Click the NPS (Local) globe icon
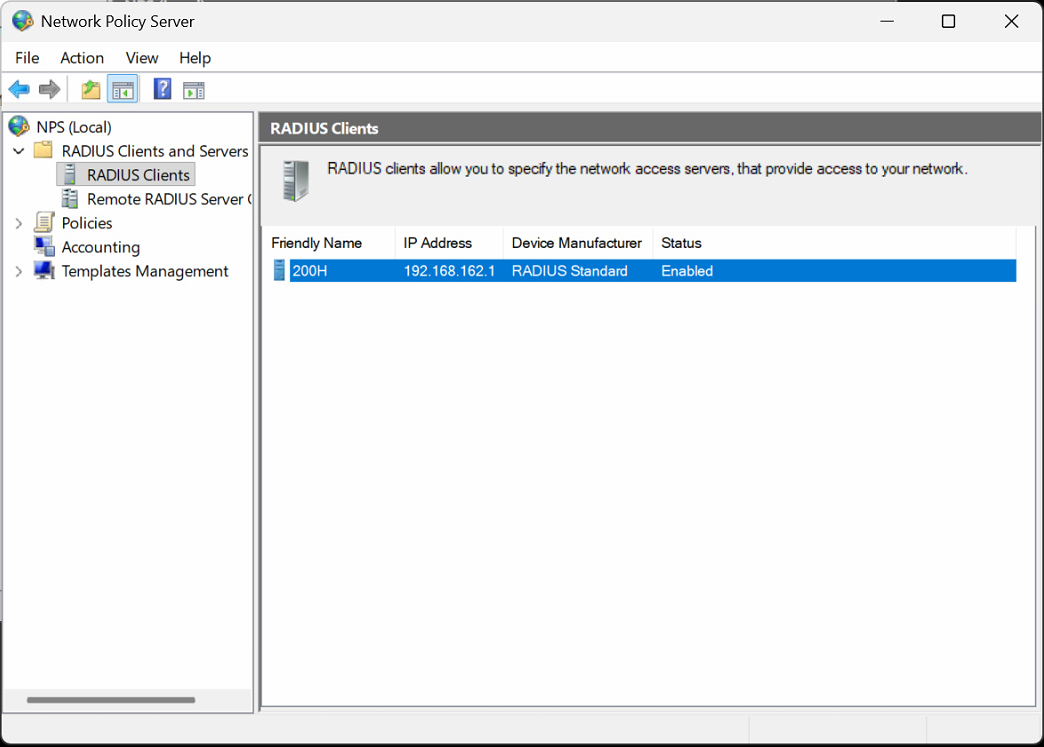Image resolution: width=1044 pixels, height=747 pixels. click(19, 126)
